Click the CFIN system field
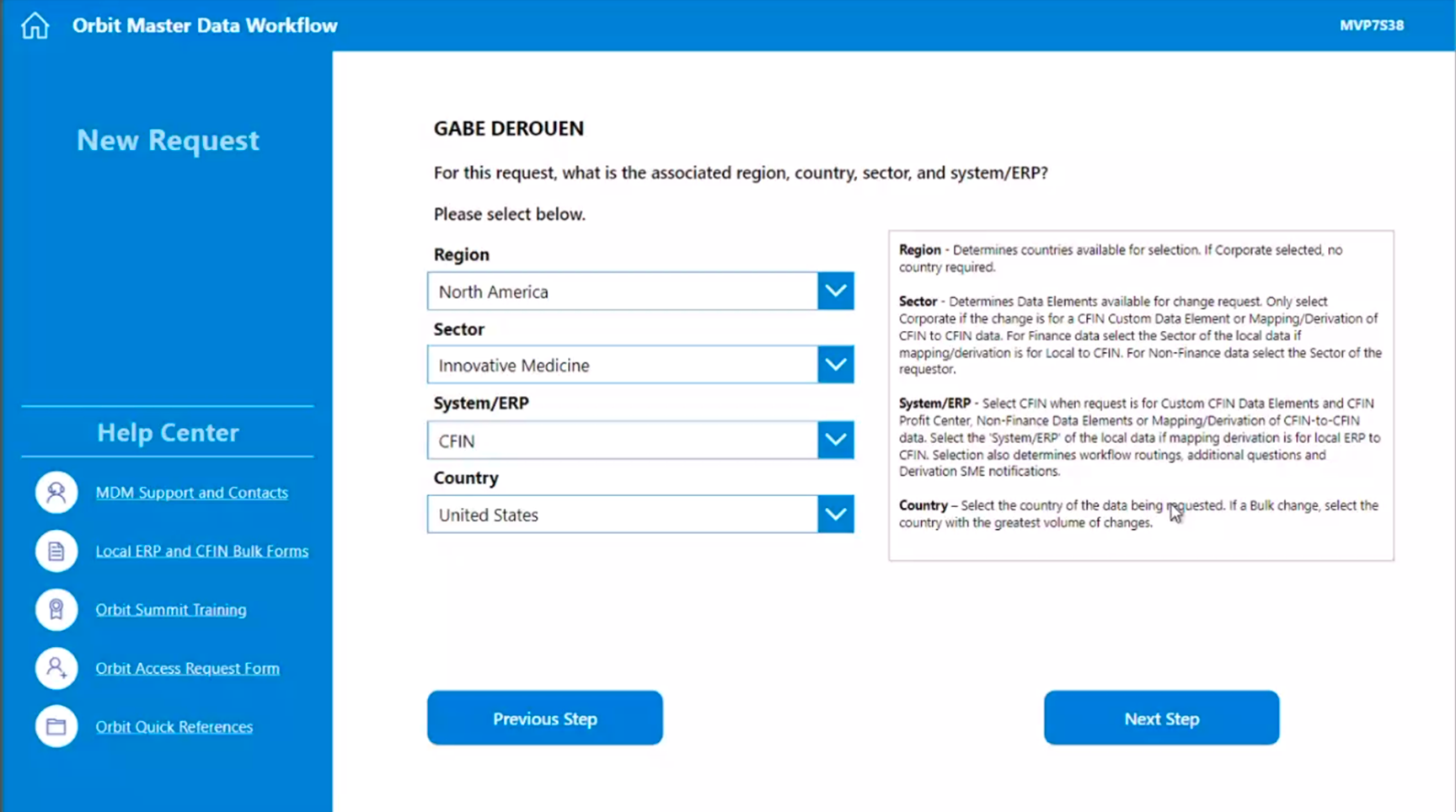The width and height of the screenshot is (1456, 812). point(622,440)
